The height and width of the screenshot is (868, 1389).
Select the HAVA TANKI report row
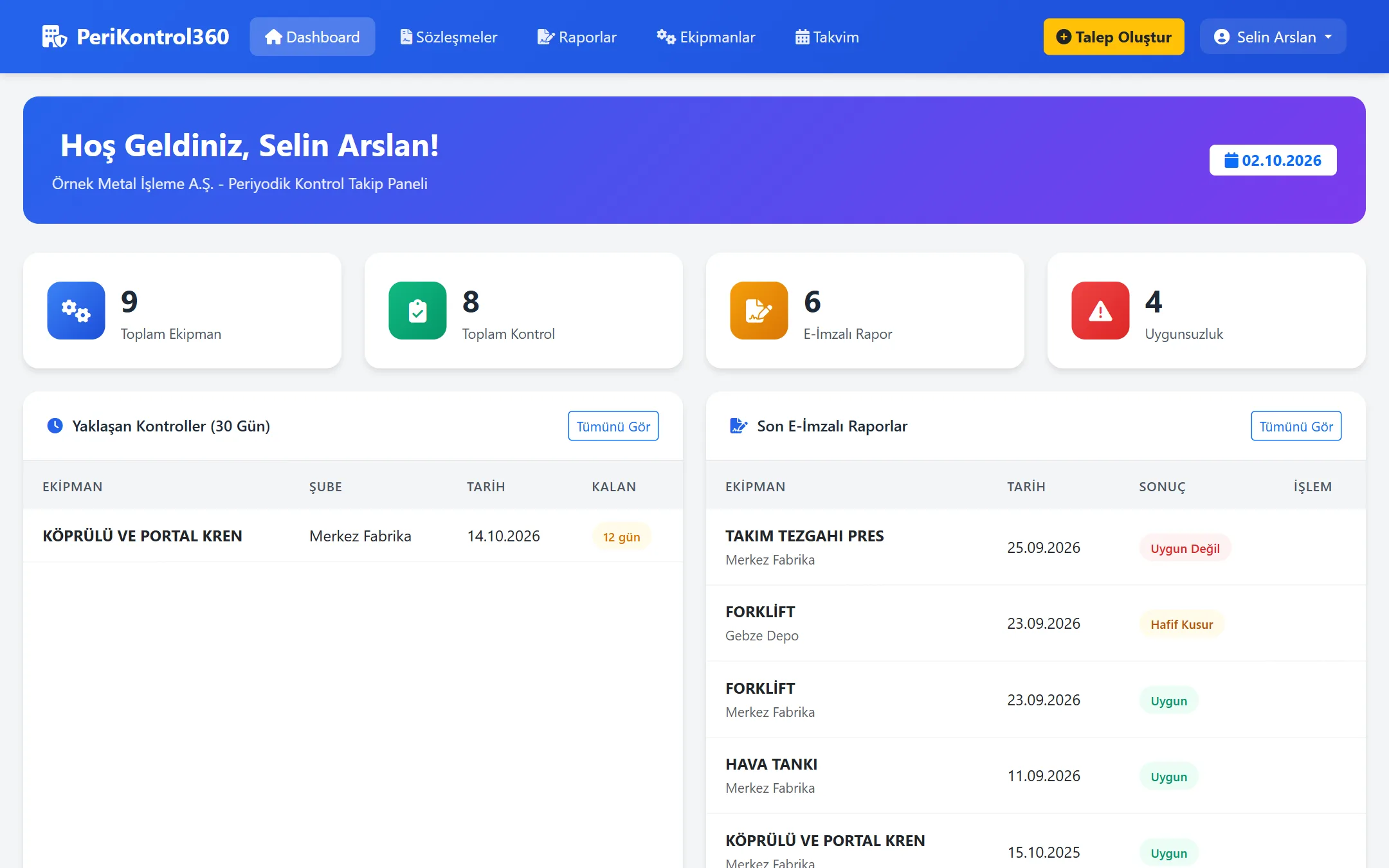click(1035, 775)
